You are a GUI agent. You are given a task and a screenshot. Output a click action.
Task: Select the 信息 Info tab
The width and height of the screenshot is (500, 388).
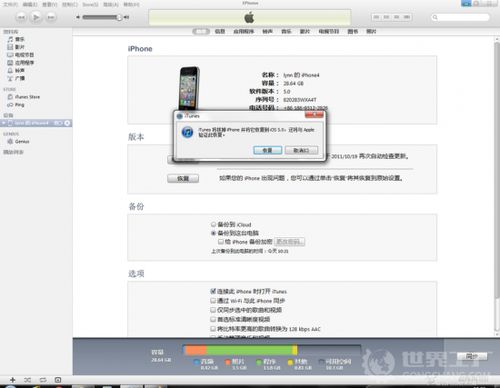coord(220,31)
